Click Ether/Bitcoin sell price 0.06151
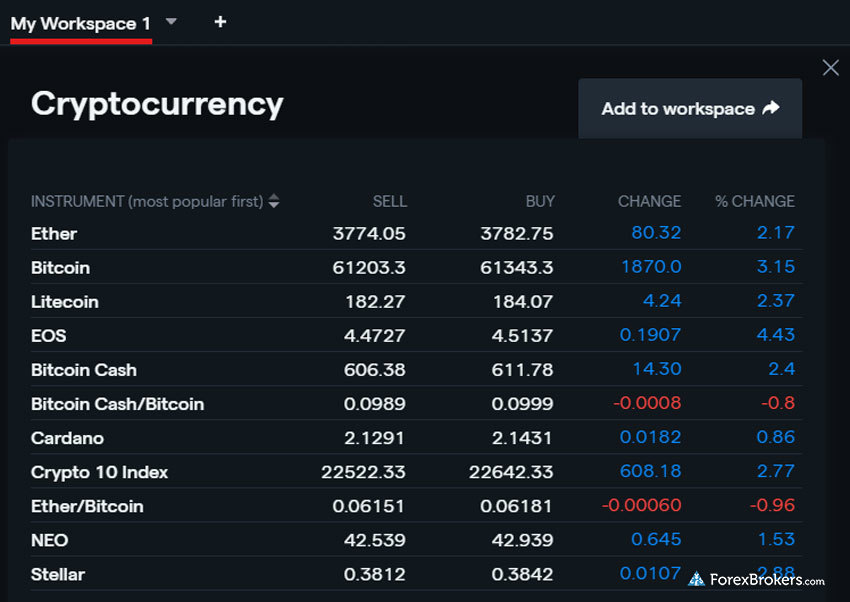Image resolution: width=850 pixels, height=602 pixels. tap(370, 506)
